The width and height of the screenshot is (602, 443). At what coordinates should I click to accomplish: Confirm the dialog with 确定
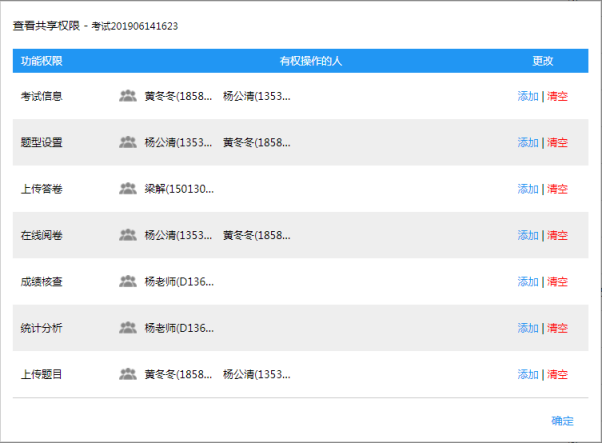pos(562,420)
